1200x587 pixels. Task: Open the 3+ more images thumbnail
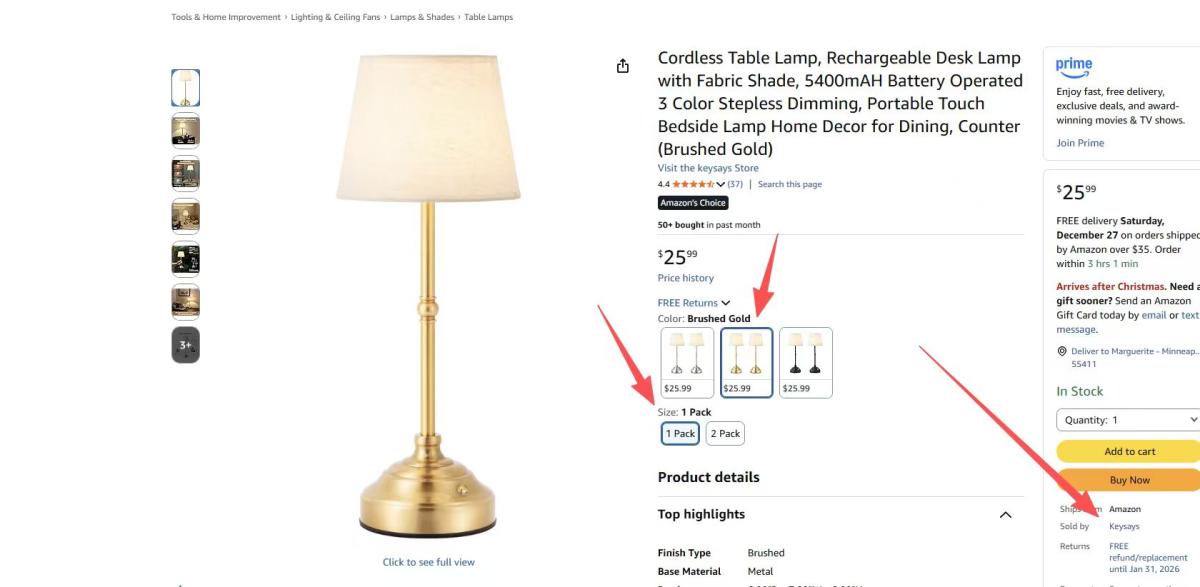pyautogui.click(x=185, y=345)
